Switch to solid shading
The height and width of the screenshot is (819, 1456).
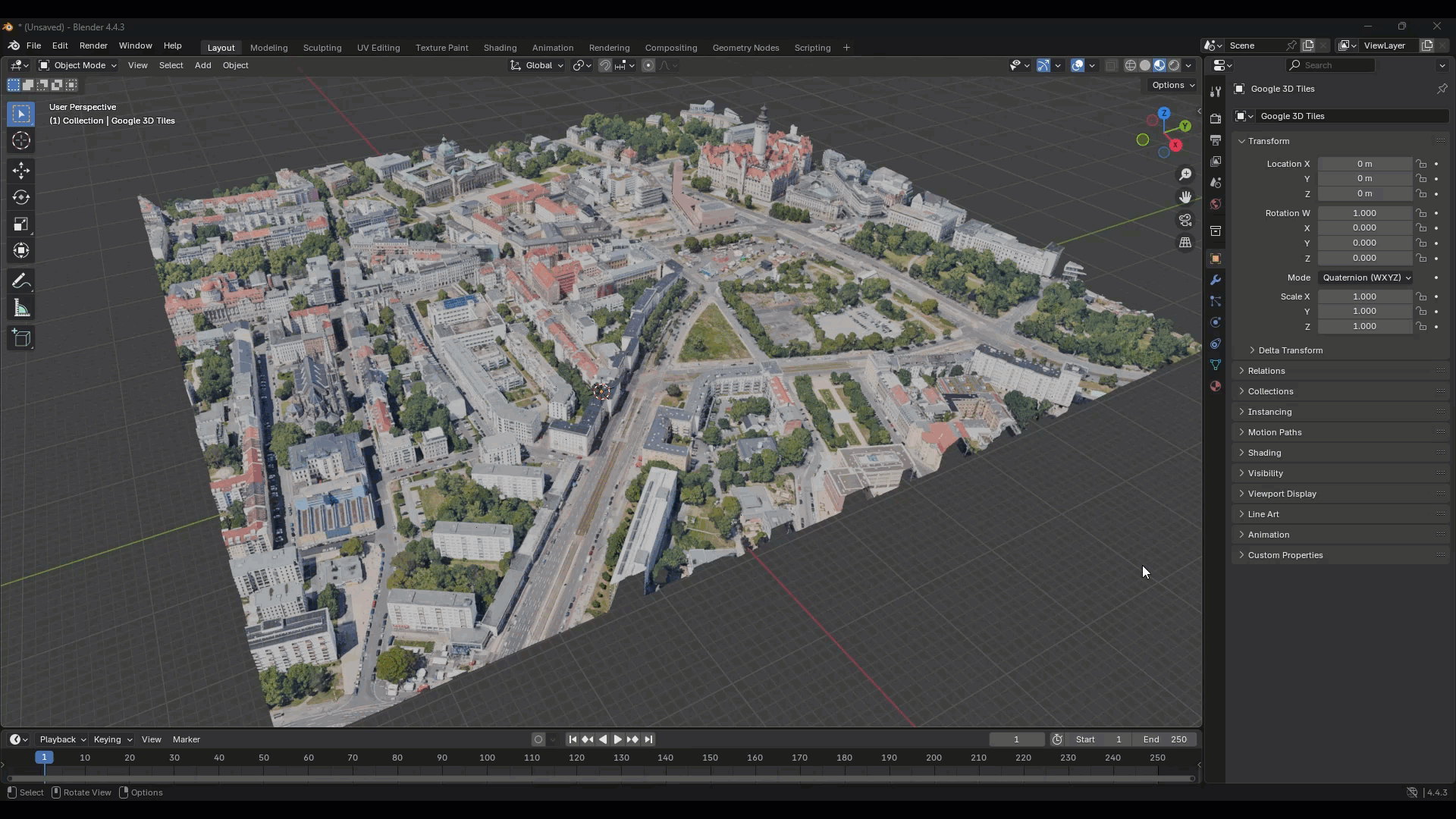pos(1145,65)
